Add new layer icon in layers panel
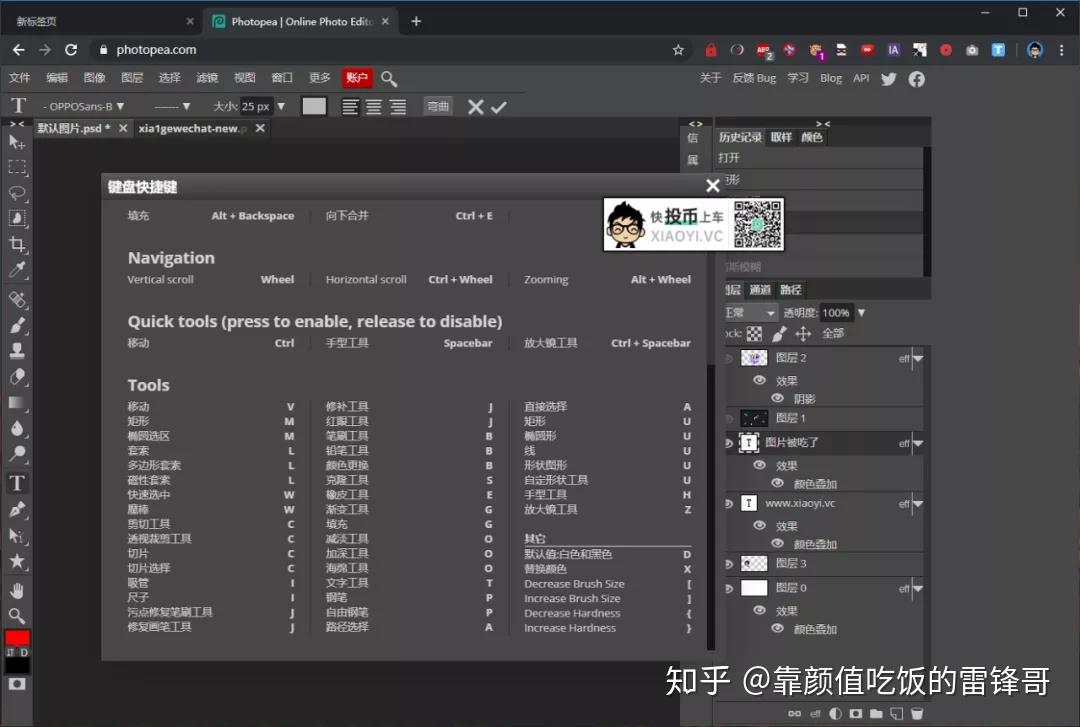1080x727 pixels. tap(896, 713)
